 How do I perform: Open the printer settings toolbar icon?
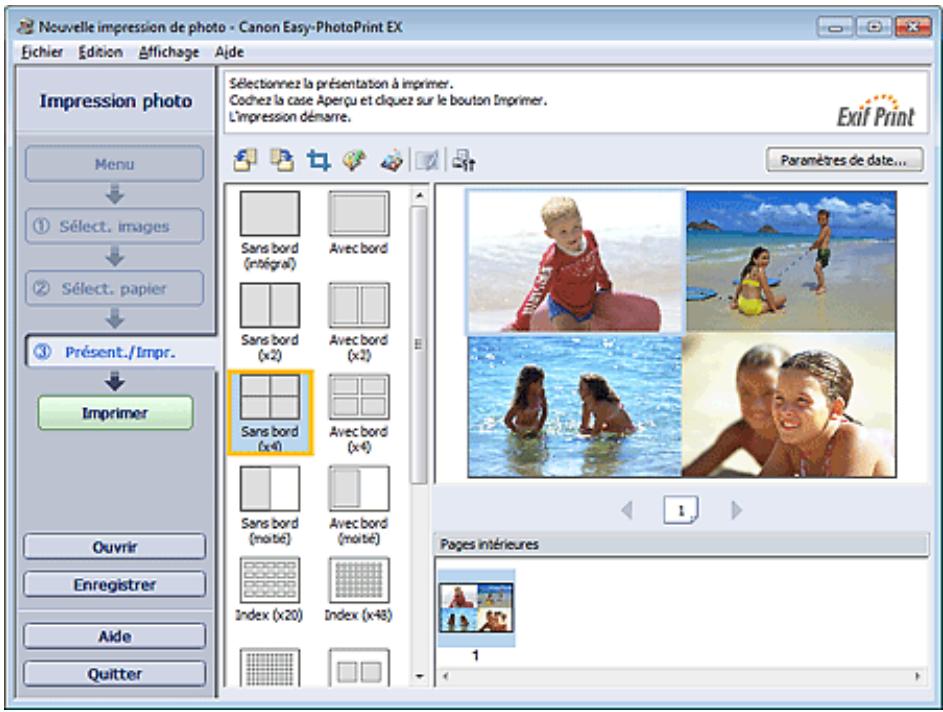click(x=464, y=161)
